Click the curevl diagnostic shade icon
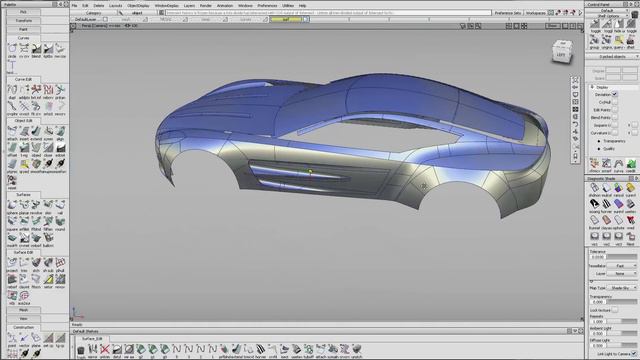 (x=631, y=188)
